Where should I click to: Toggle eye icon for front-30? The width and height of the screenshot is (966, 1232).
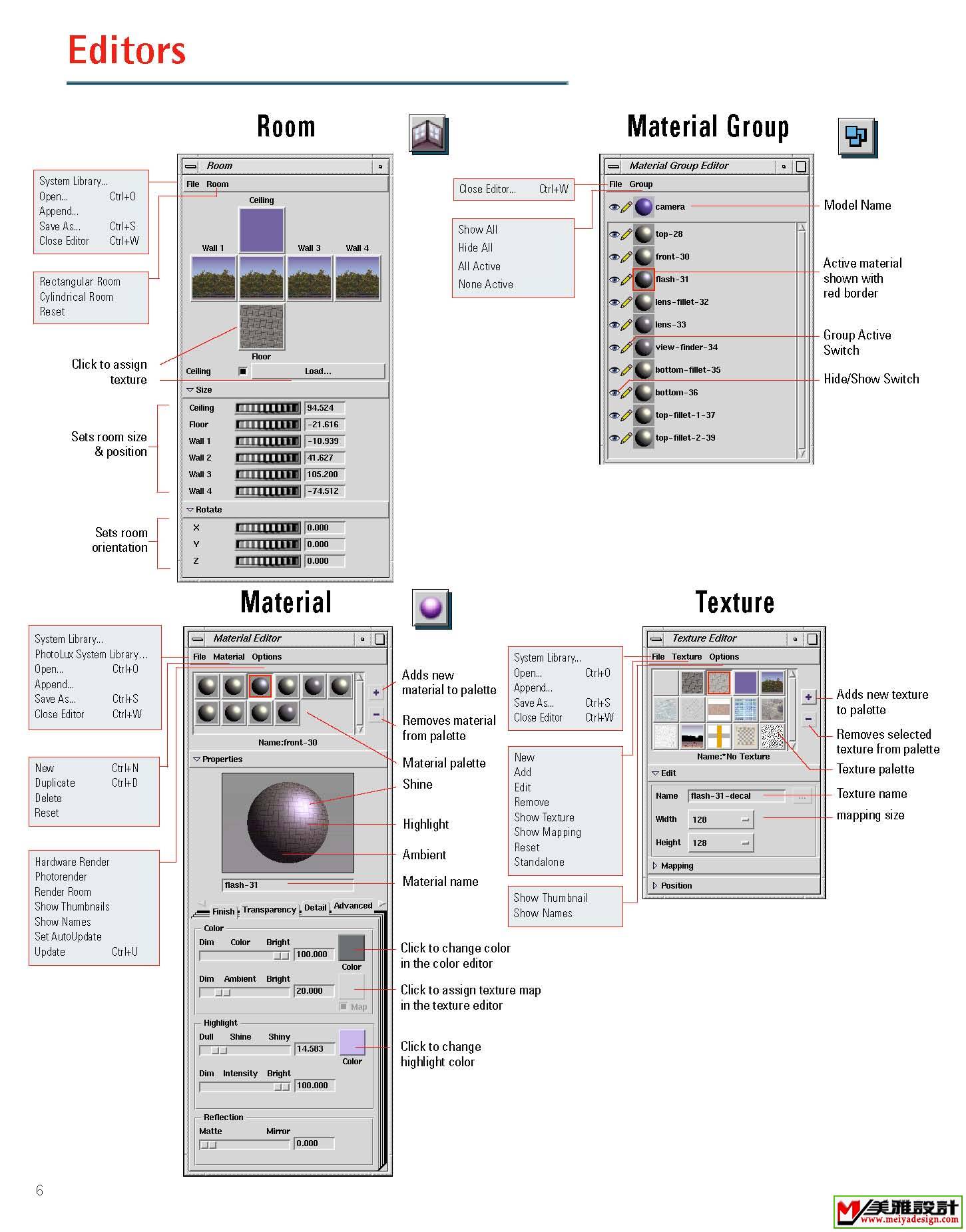click(x=614, y=258)
